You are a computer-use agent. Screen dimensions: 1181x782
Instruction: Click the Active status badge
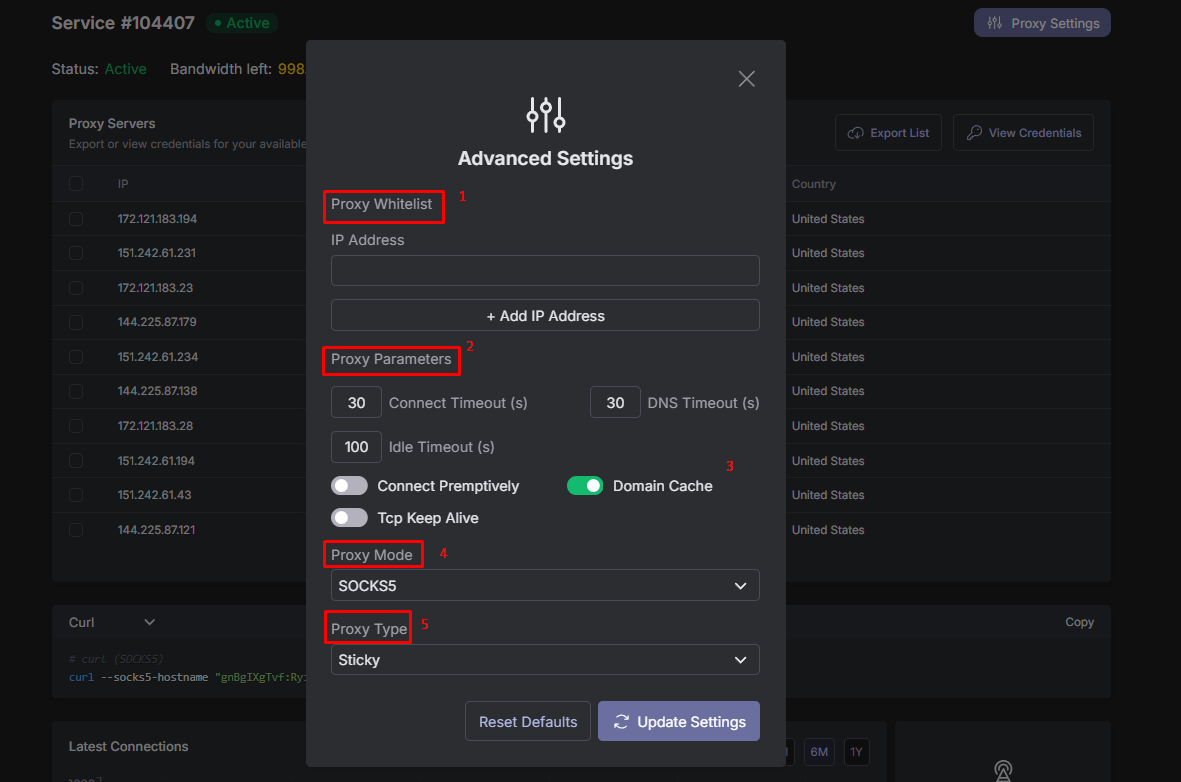click(x=242, y=23)
